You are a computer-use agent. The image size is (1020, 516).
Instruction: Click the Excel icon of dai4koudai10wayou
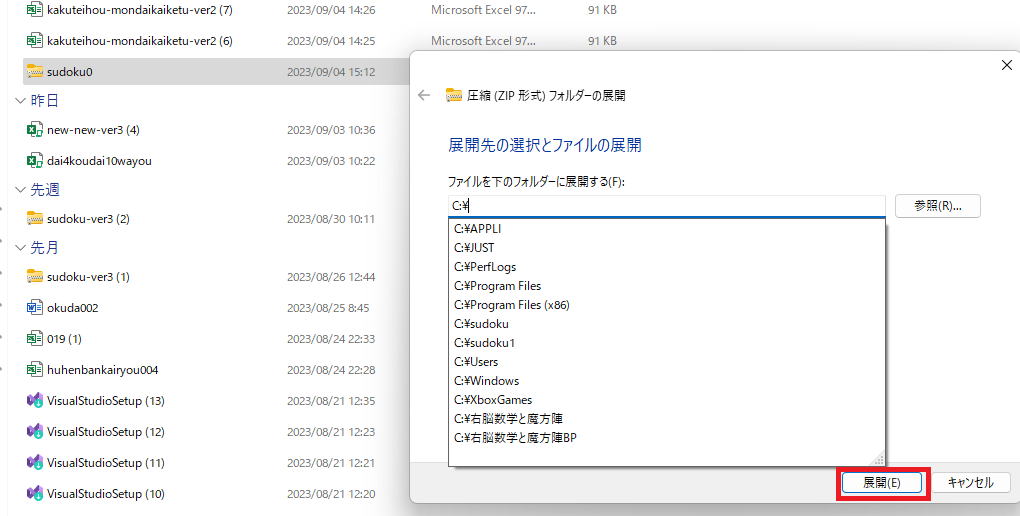[x=34, y=161]
